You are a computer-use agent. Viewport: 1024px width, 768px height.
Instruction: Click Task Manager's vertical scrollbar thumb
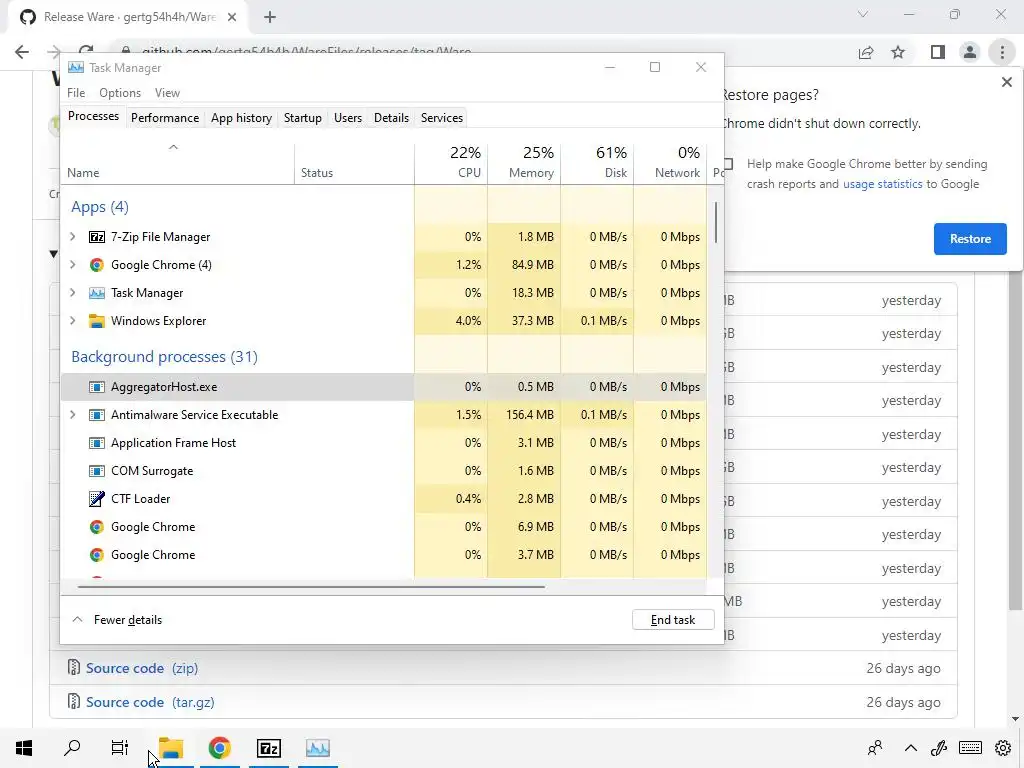(x=716, y=223)
